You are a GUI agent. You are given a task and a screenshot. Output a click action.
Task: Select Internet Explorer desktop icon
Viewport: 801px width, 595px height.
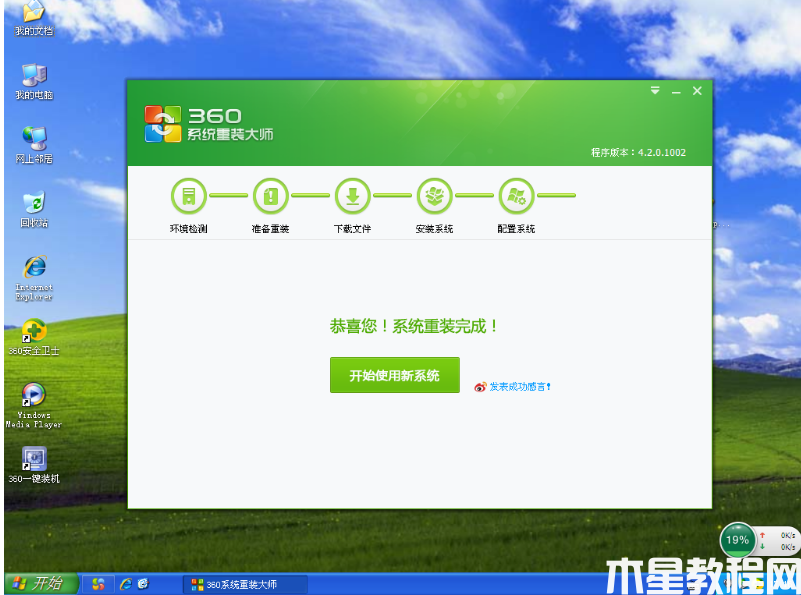(x=34, y=278)
